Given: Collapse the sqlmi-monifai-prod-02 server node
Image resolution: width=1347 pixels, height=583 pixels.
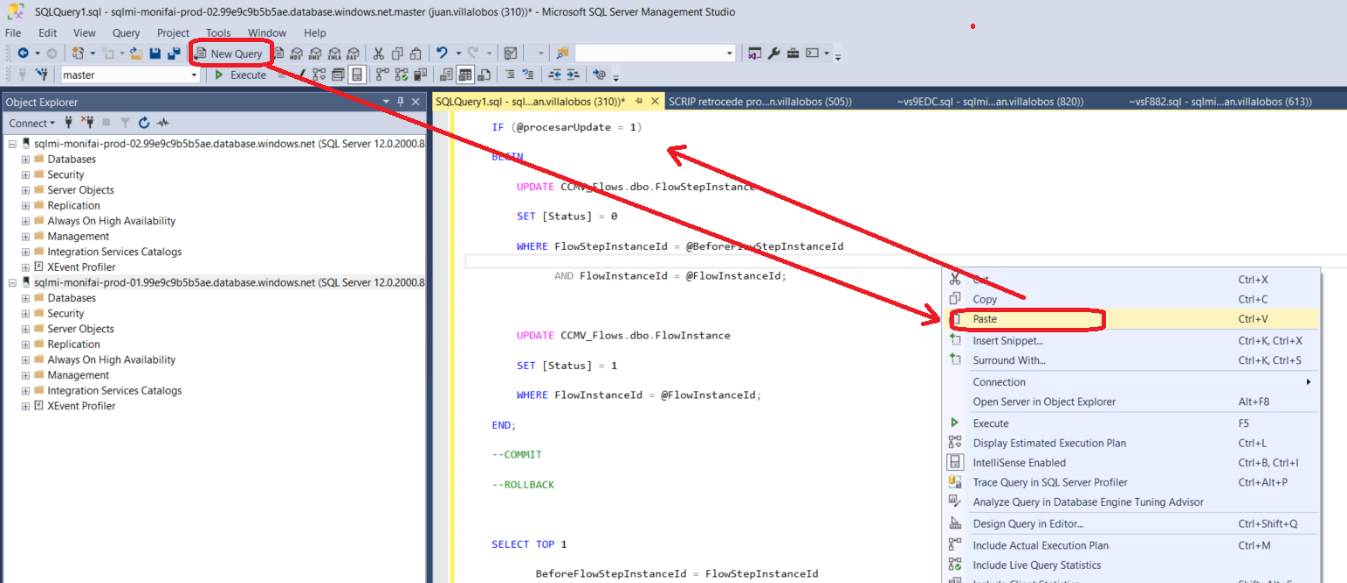Looking at the screenshot, I should coord(11,144).
